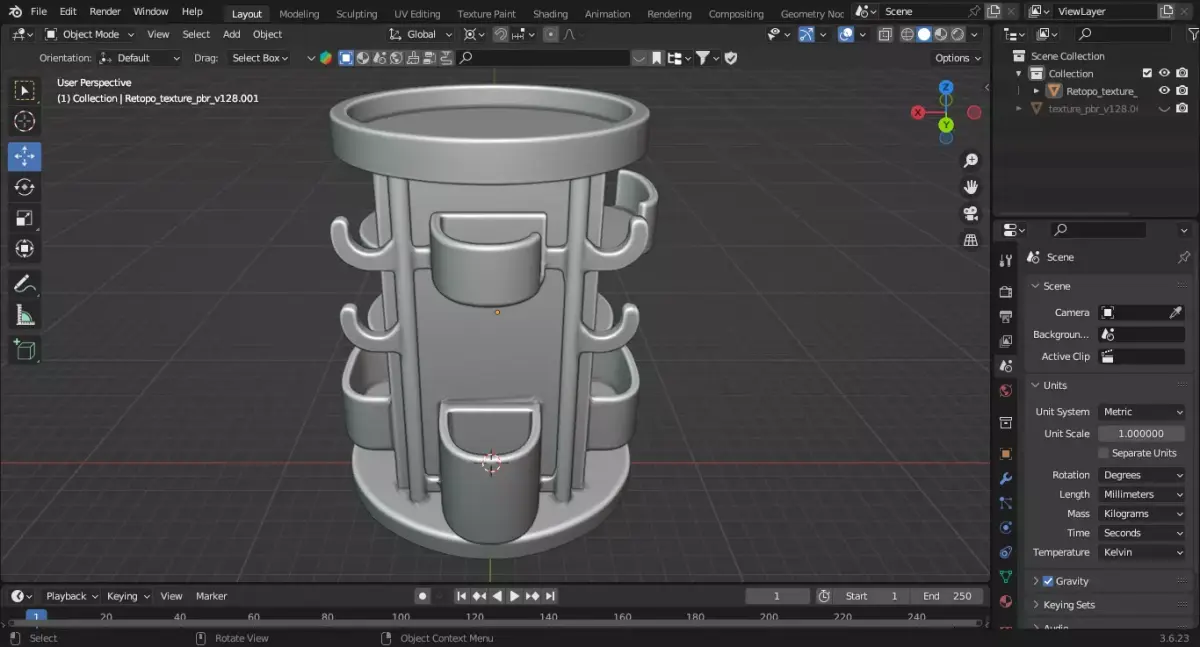
Task: Select the Add Cube tool
Action: [25, 350]
